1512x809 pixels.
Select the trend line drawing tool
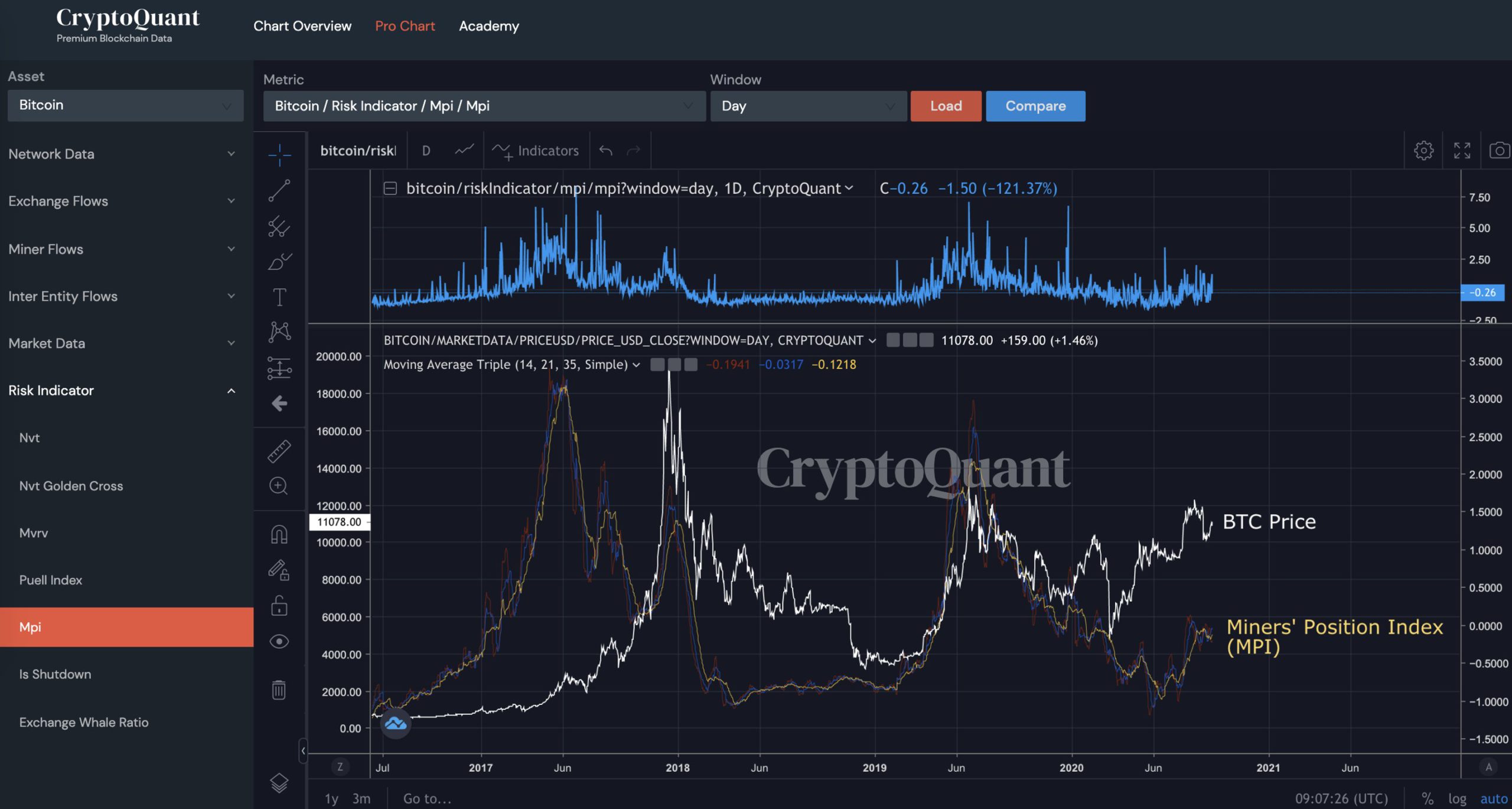pos(279,190)
